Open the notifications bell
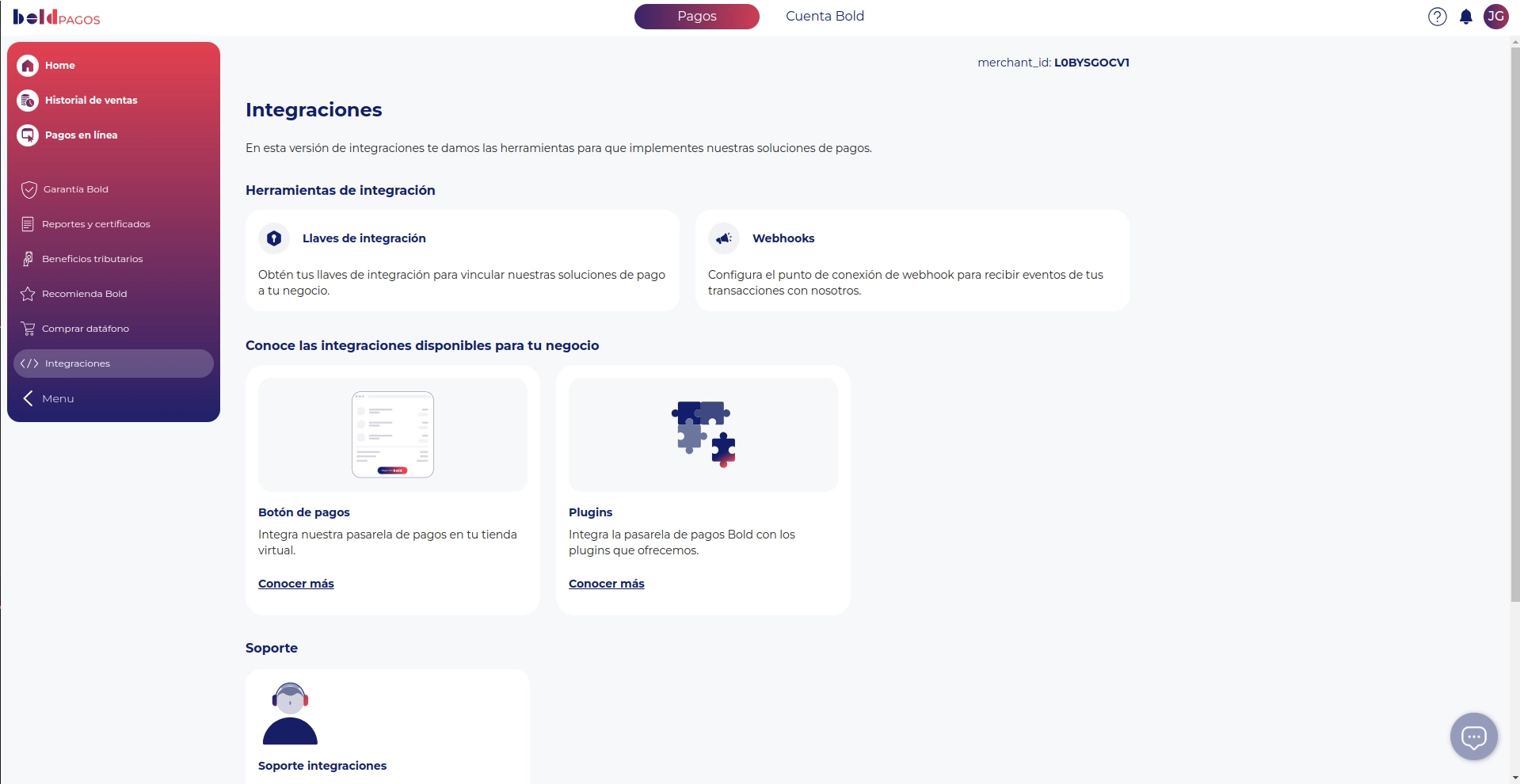Screen dimensions: 1520x784 click(x=1465, y=17)
